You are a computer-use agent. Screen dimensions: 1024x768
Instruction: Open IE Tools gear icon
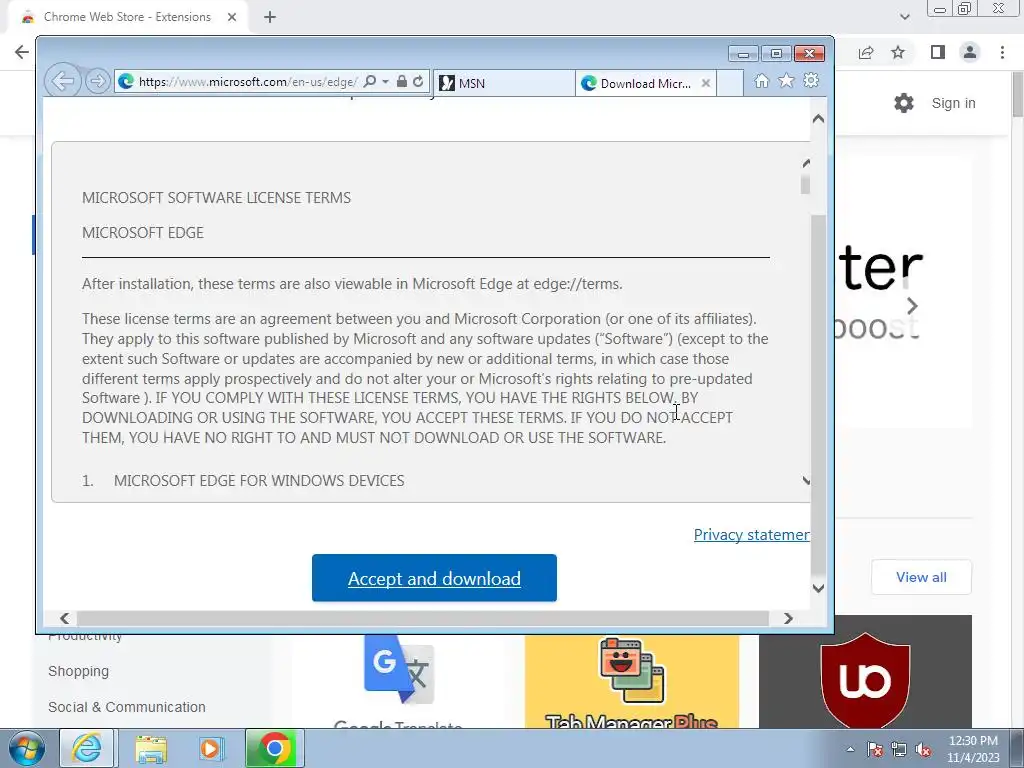coord(811,81)
